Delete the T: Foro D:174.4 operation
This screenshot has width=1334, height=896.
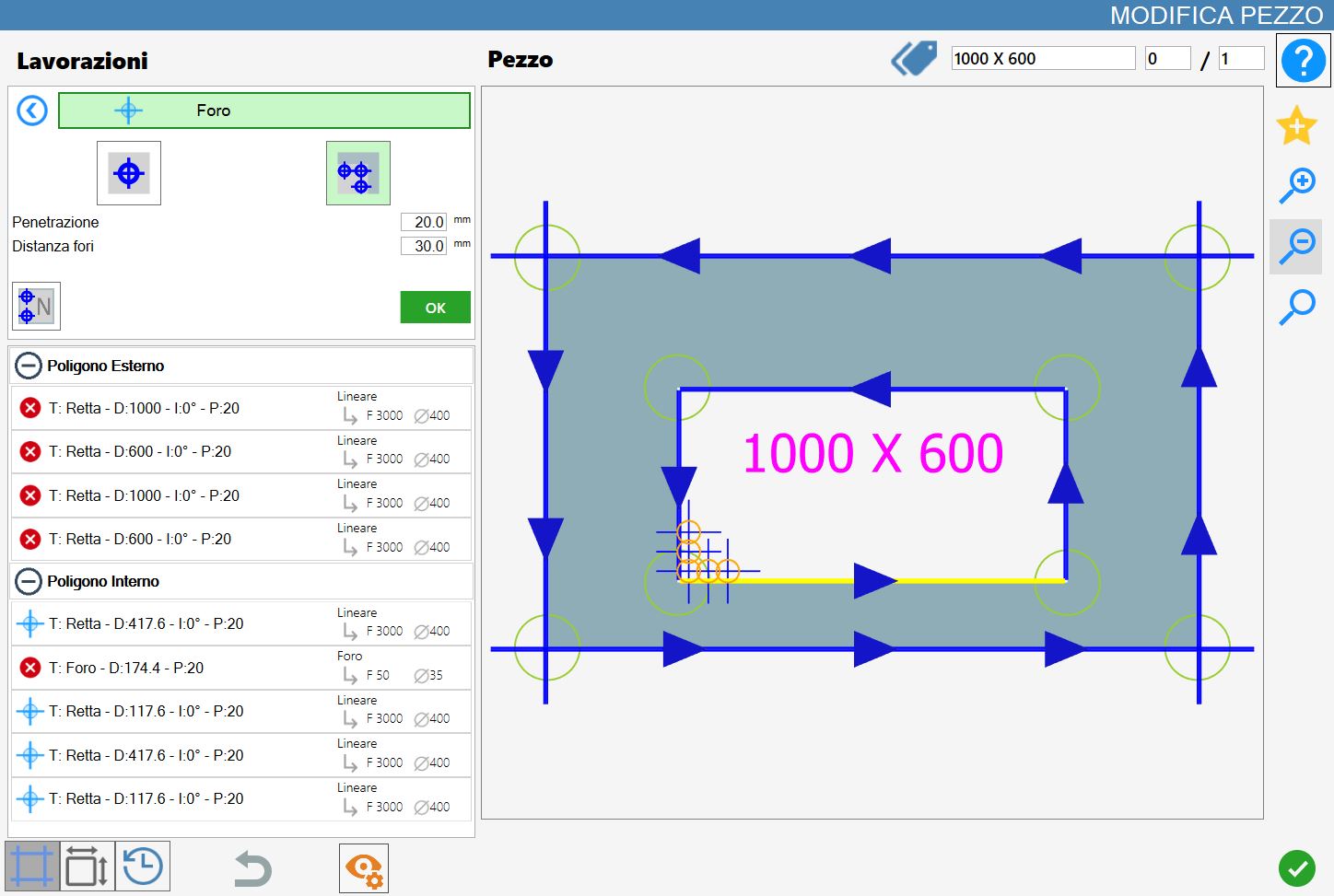(x=30, y=668)
